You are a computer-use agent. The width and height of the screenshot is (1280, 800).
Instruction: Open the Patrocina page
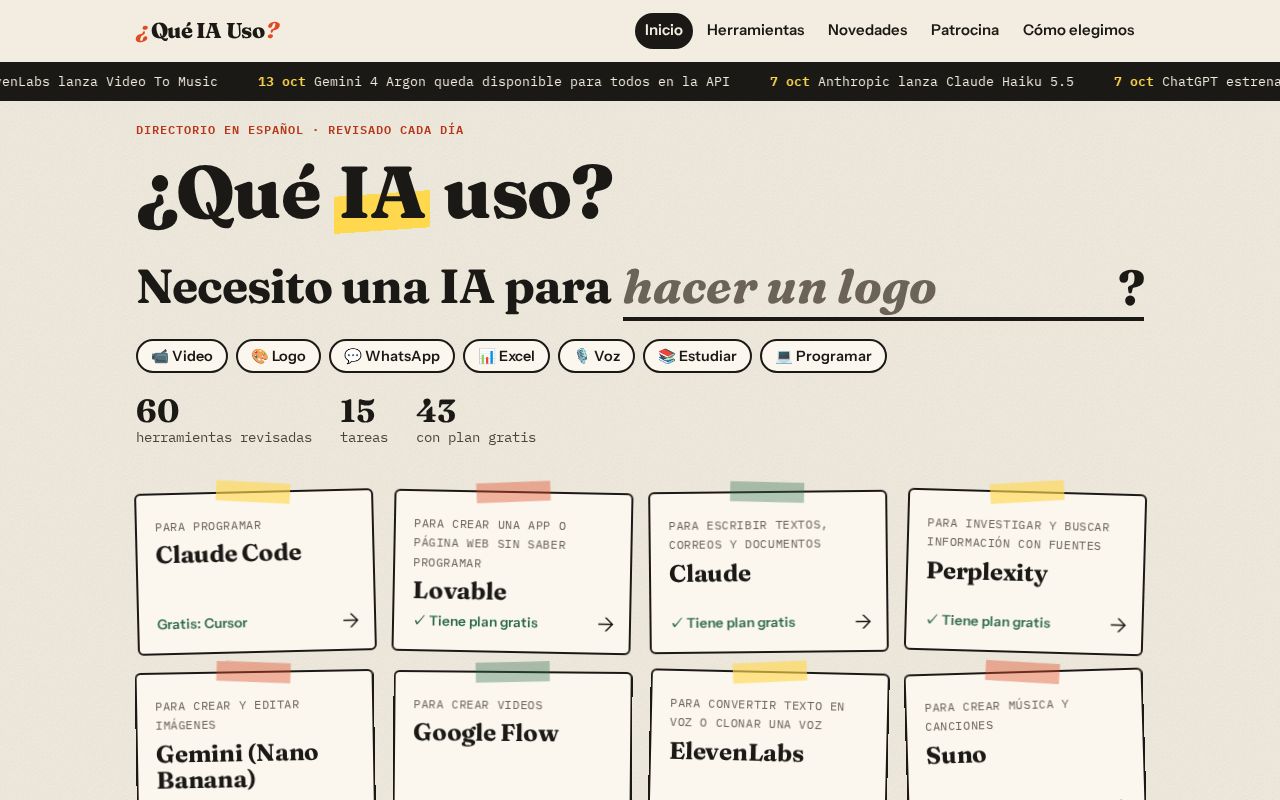coord(964,31)
